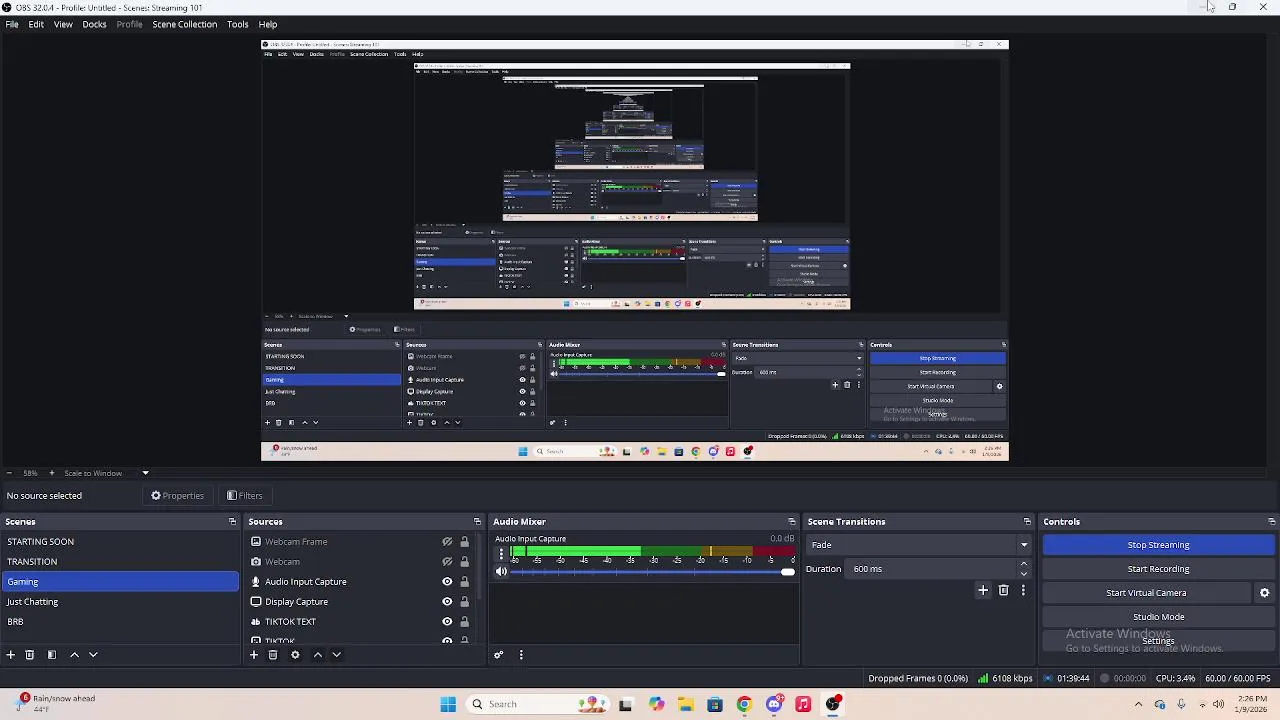1280x720 pixels.
Task: Pop out the Audio Mixer dock
Action: (x=792, y=522)
